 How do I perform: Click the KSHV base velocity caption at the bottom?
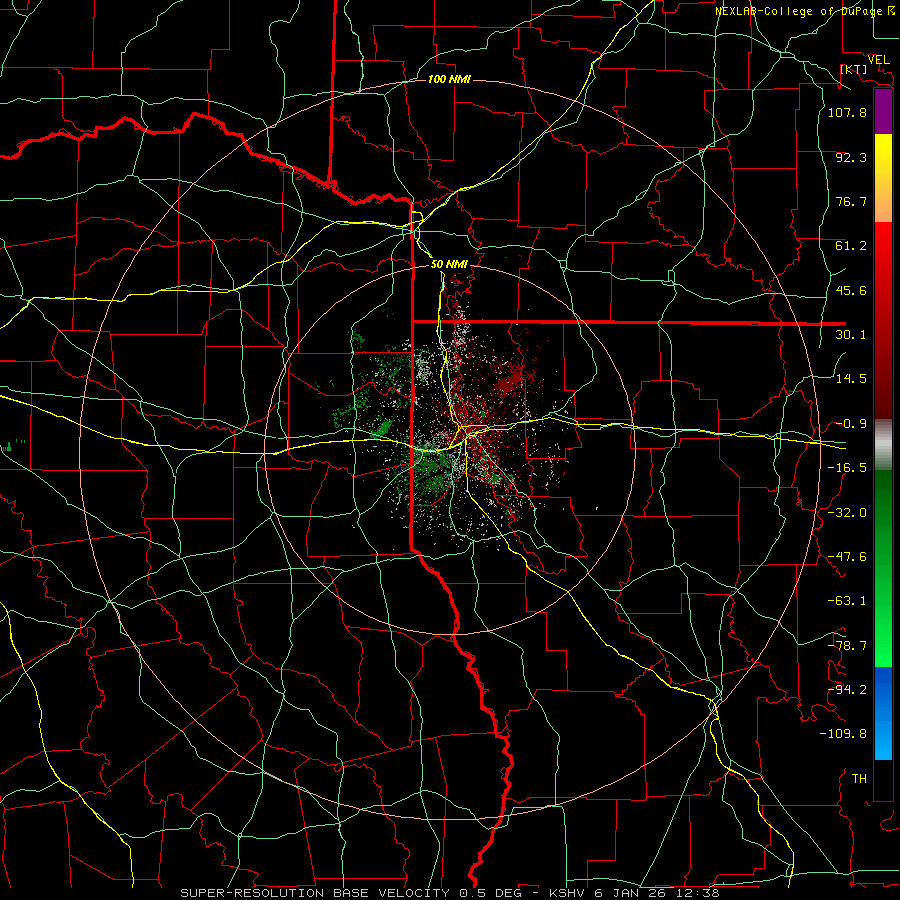(449, 893)
